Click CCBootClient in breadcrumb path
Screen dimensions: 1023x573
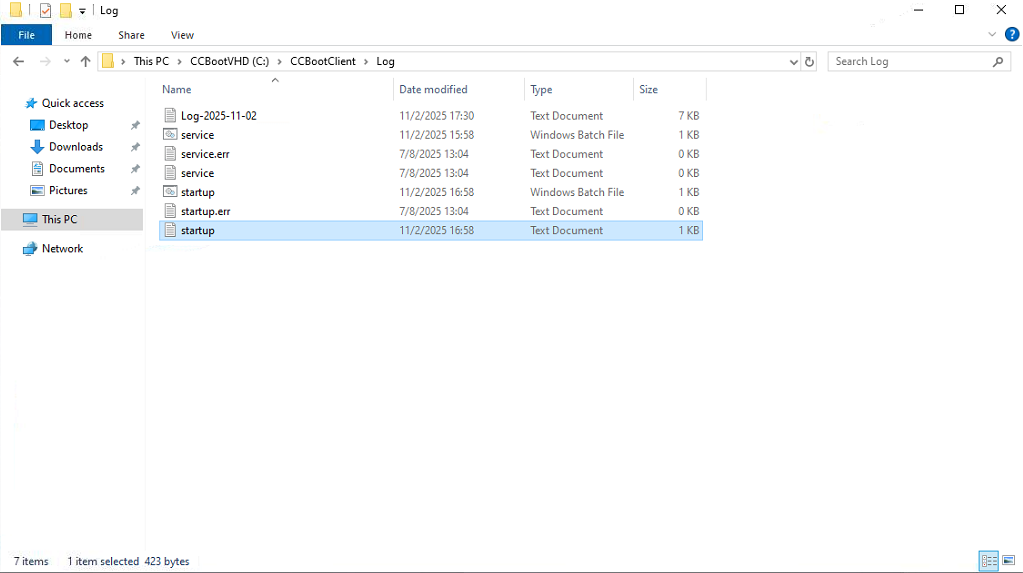pos(322,61)
